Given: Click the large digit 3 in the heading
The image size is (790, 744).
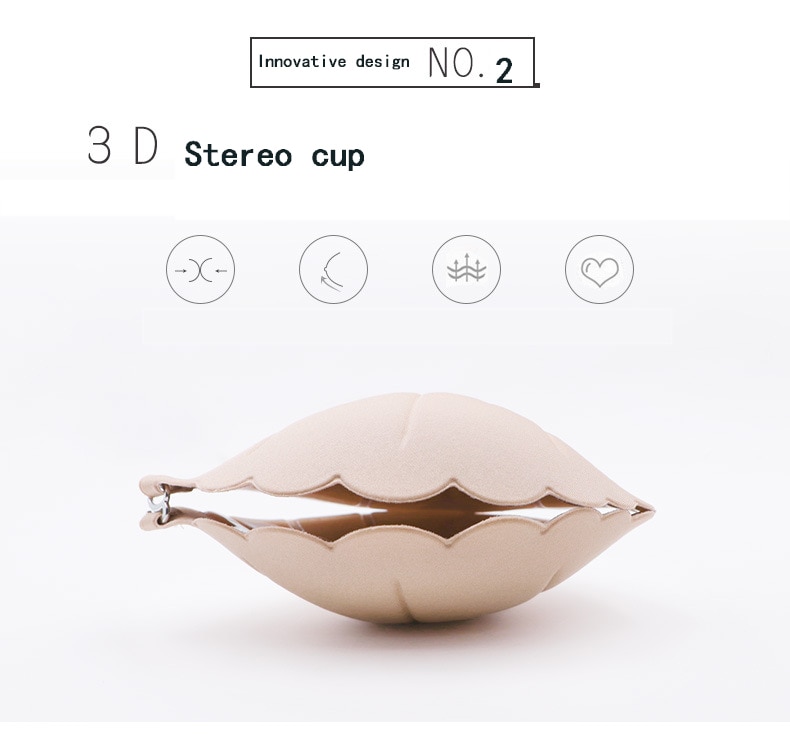Looking at the screenshot, I should pyautogui.click(x=99, y=145).
